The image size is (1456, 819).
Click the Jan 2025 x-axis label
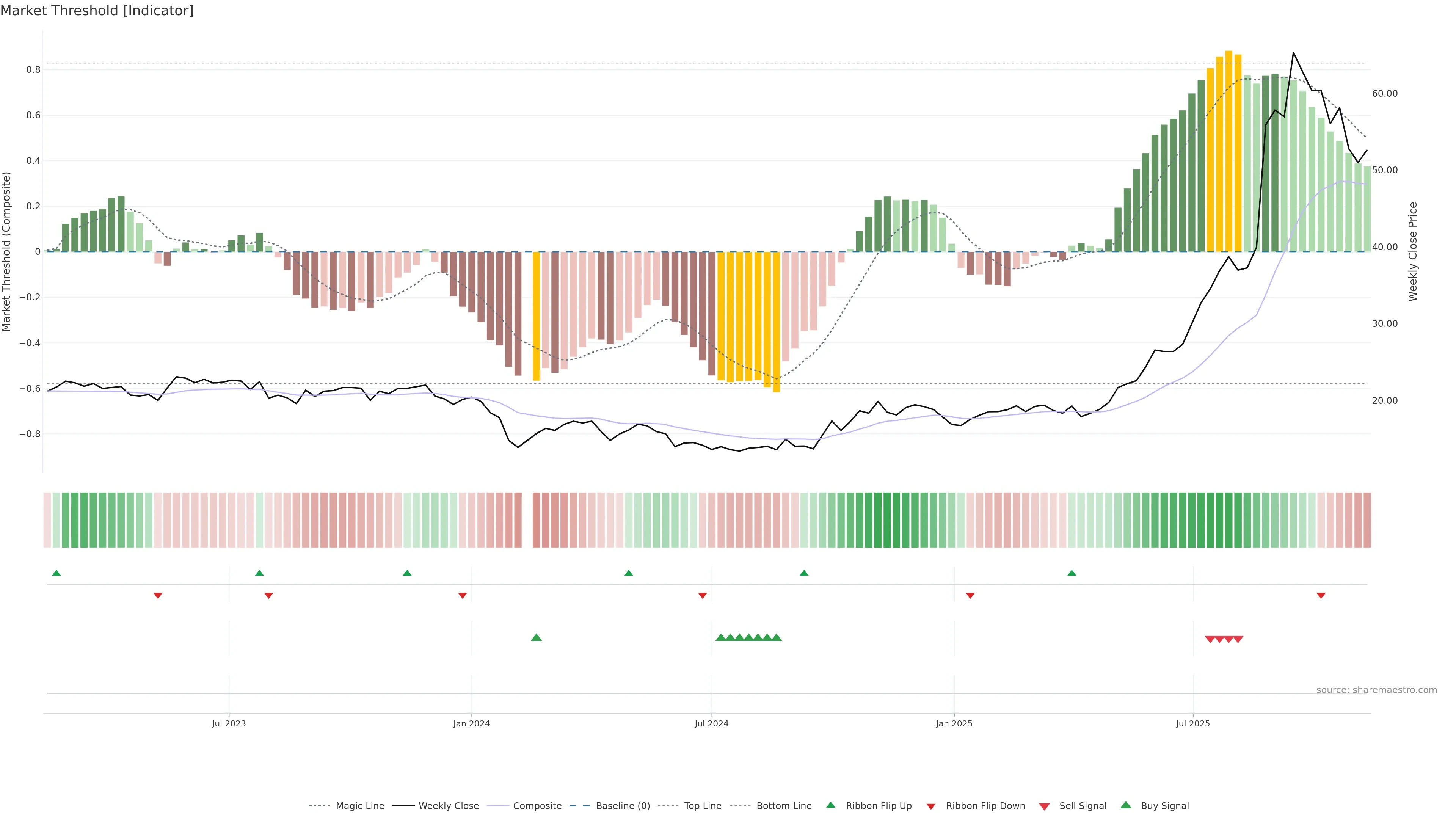pyautogui.click(x=954, y=723)
